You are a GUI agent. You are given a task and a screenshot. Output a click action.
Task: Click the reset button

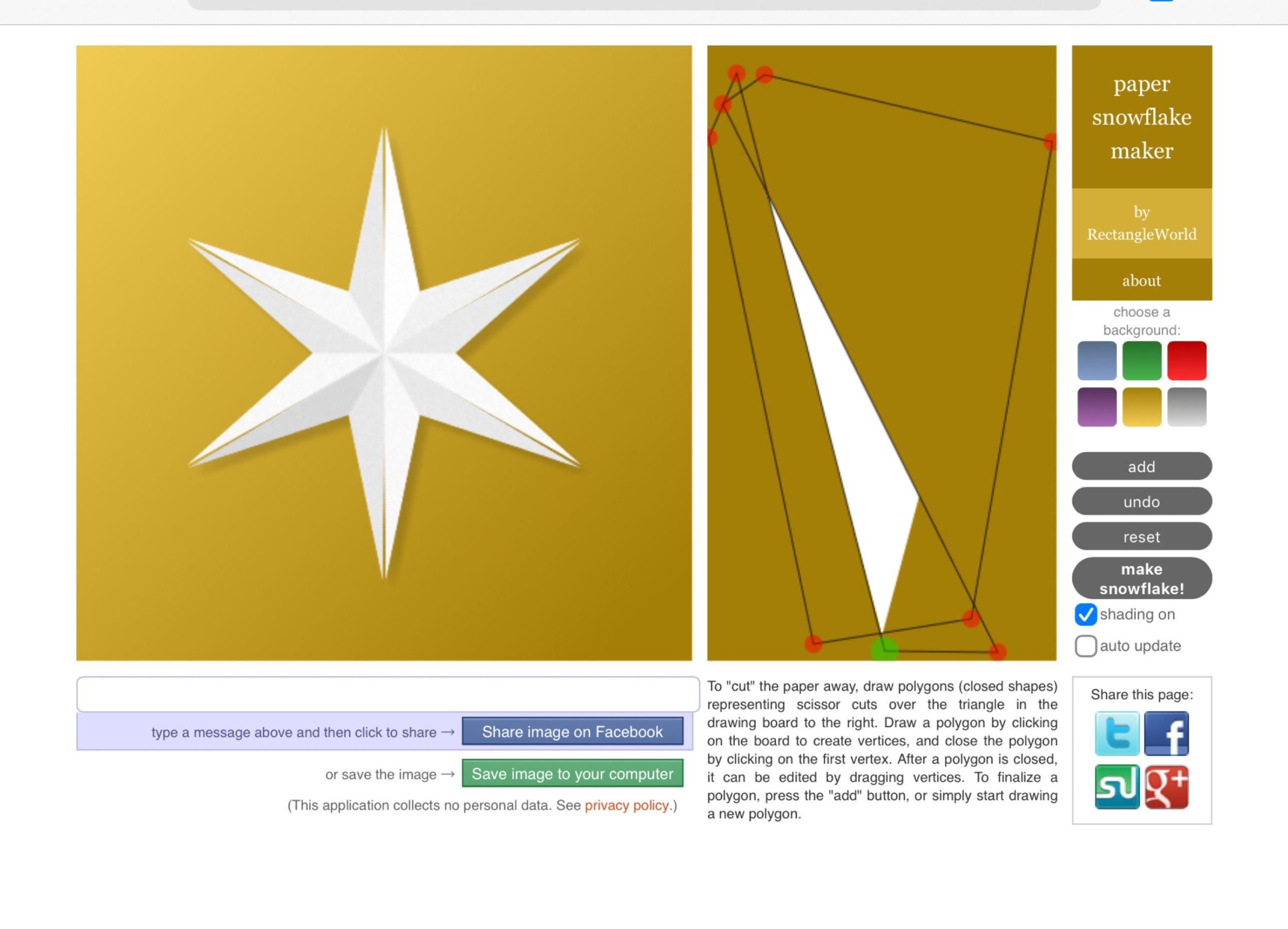pos(1142,536)
